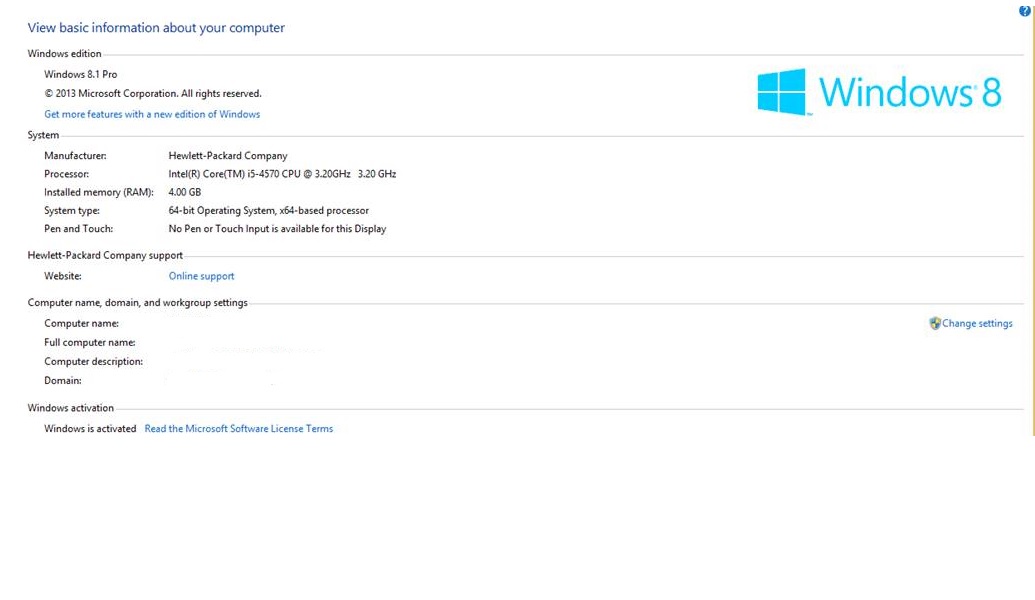Select the Windows 8.1 Pro text
Viewport: 1035px width, 600px height.
tap(81, 75)
